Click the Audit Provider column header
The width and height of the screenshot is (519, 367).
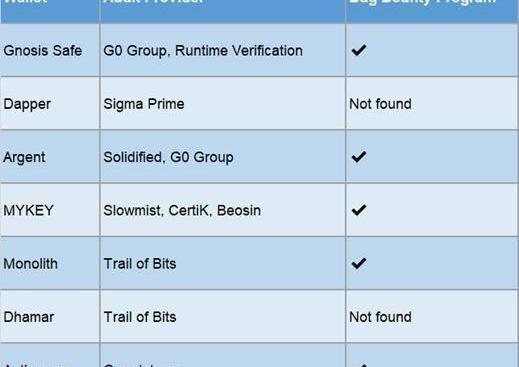(x=223, y=11)
